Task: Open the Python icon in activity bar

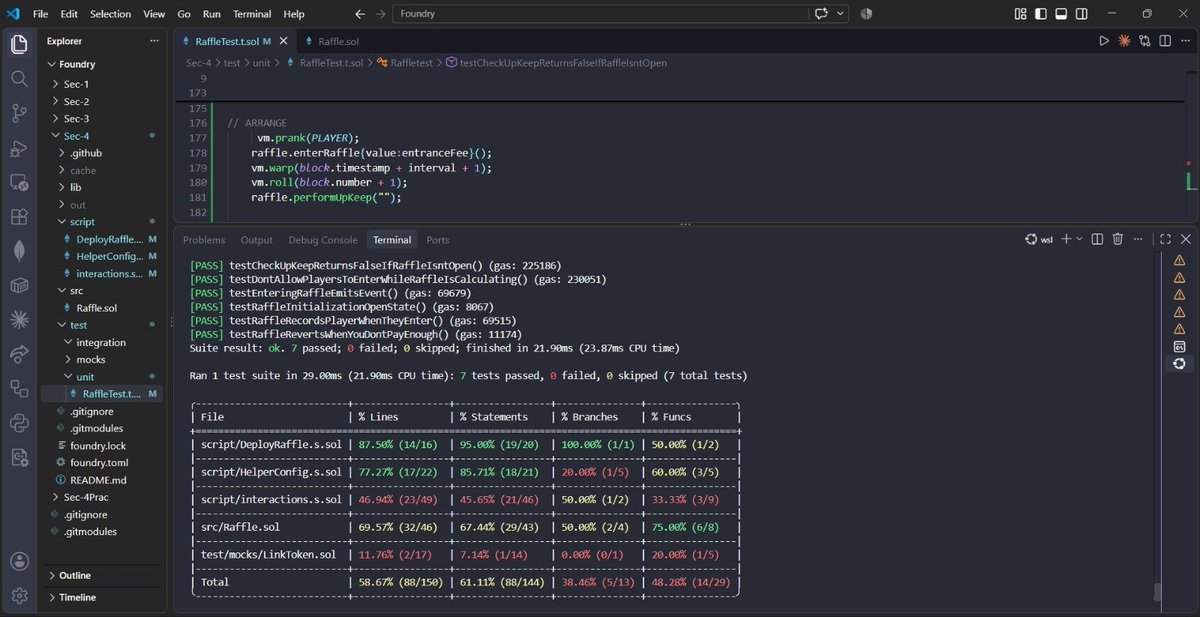Action: point(19,422)
